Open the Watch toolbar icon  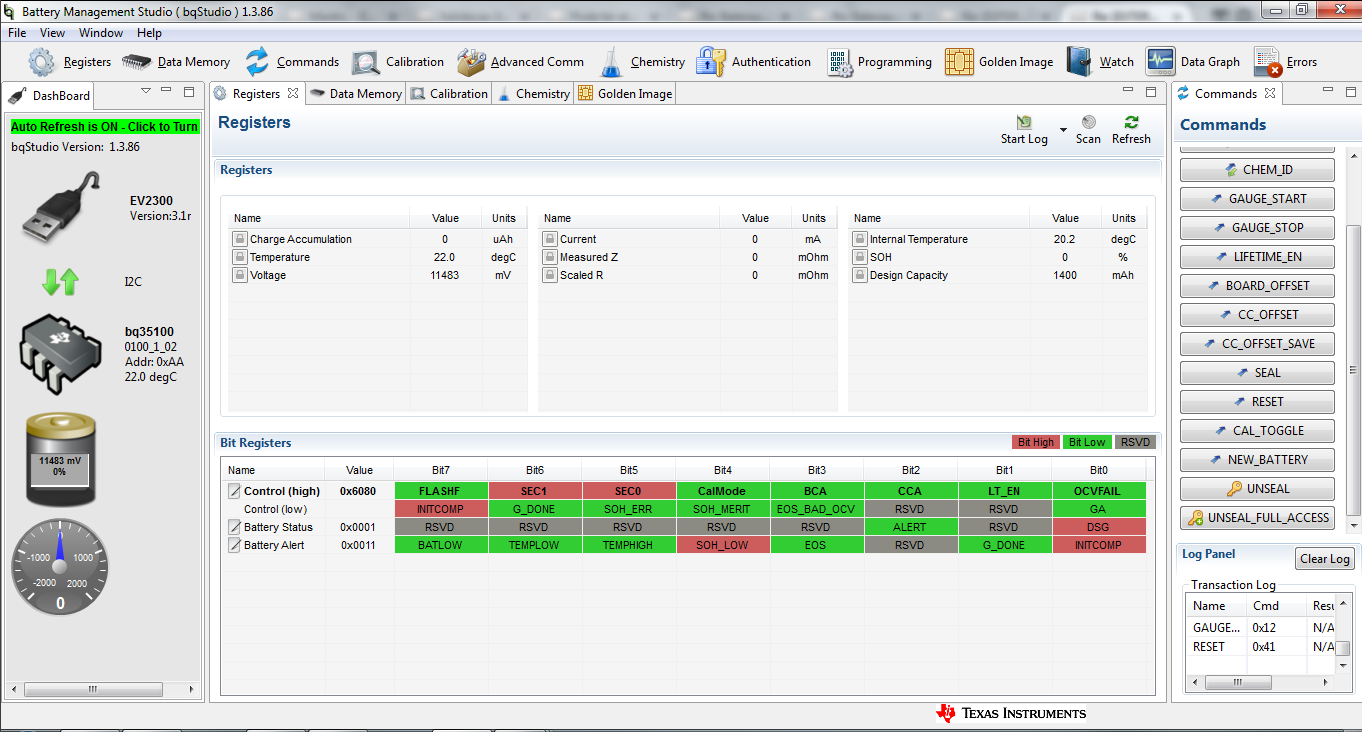[1081, 62]
